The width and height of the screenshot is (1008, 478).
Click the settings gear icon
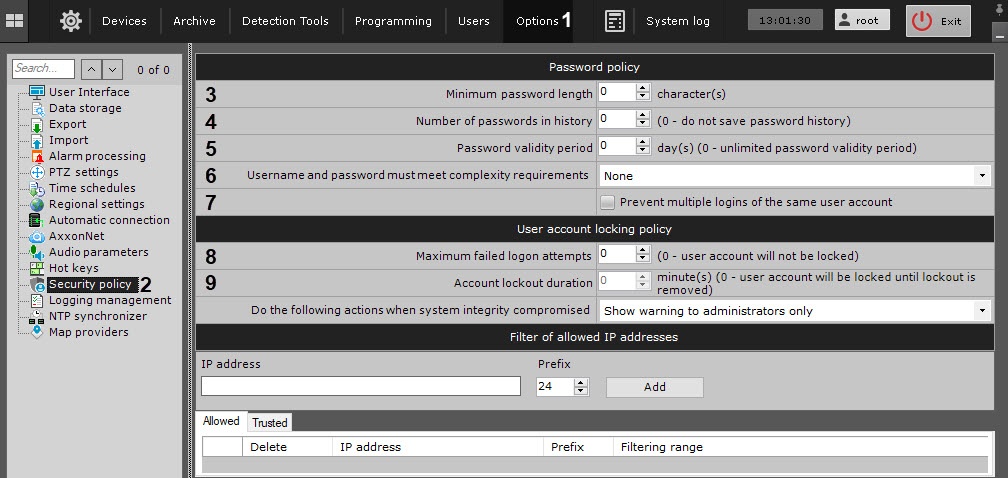tap(71, 20)
